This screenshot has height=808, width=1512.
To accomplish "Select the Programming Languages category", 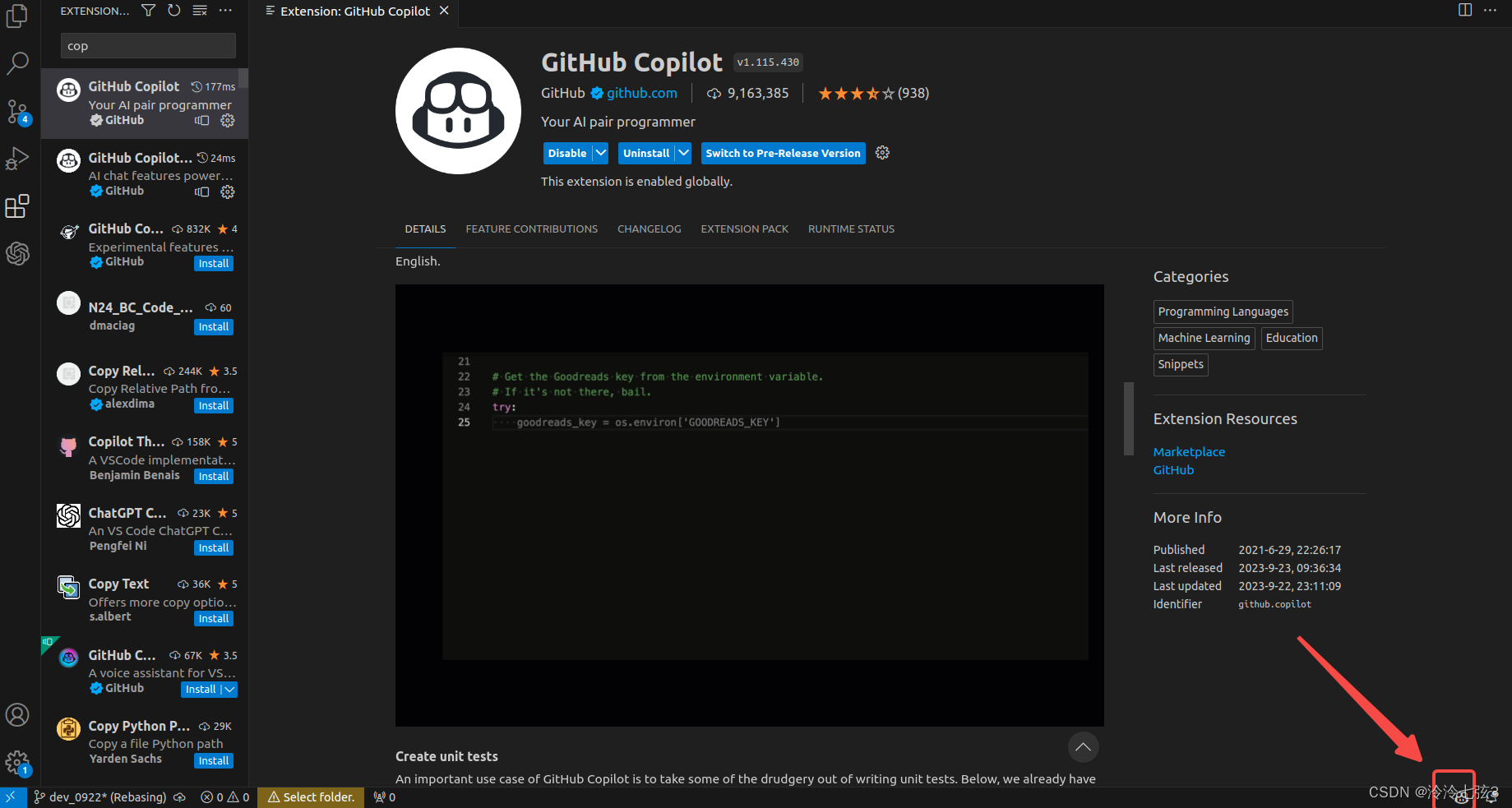I will tap(1223, 312).
